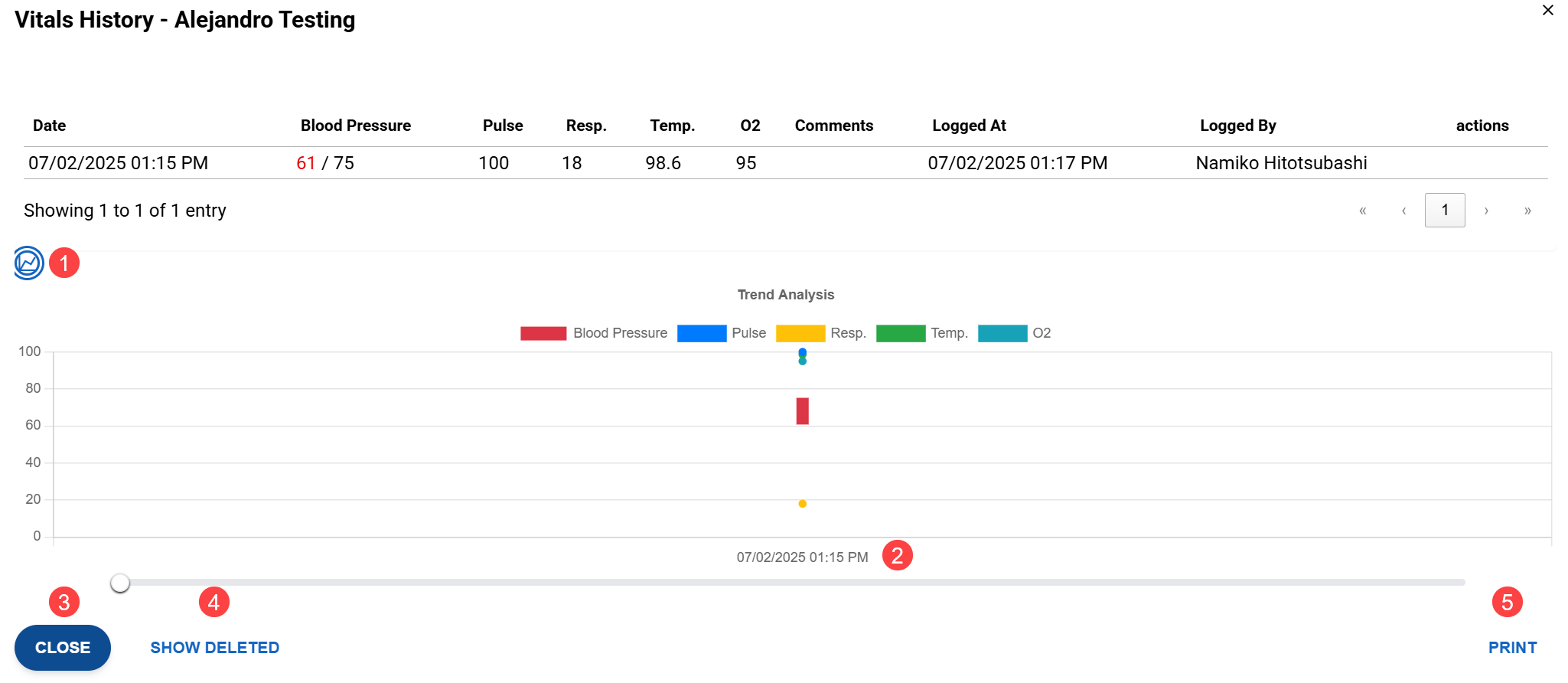Go to first page of entries
This screenshot has width=1568, height=683.
point(1362,211)
